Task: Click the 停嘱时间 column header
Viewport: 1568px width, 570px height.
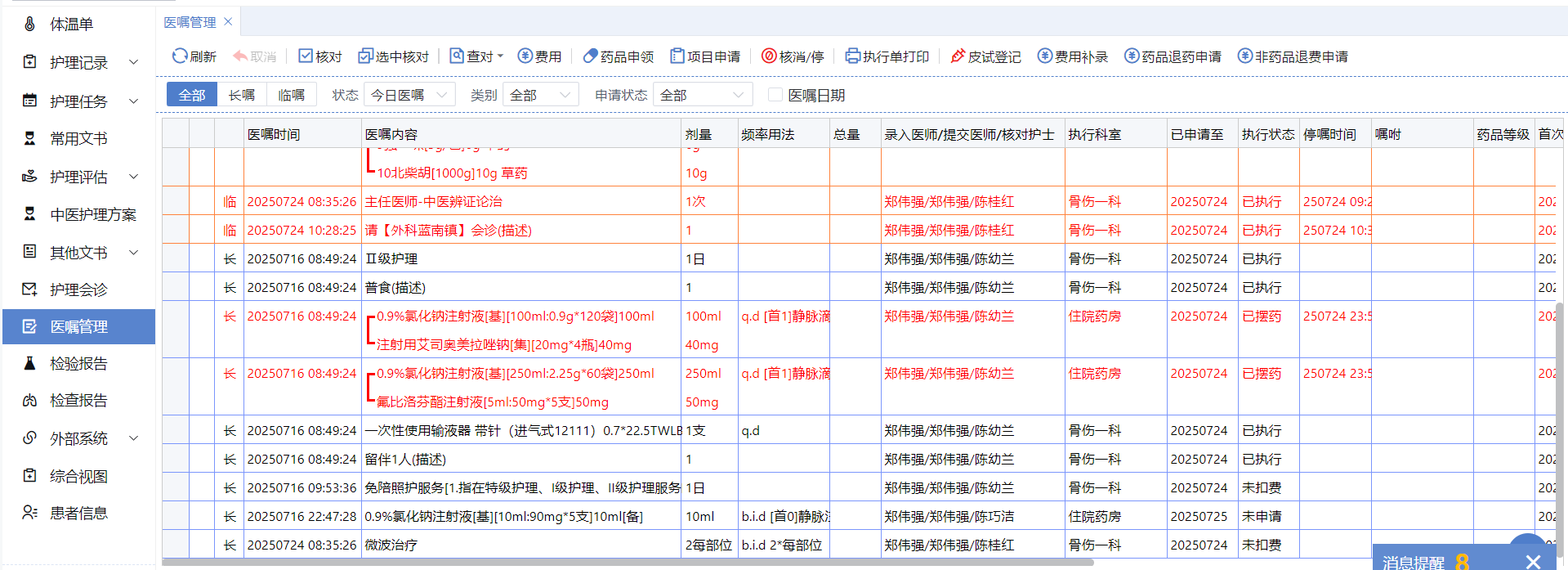Action: [1335, 134]
